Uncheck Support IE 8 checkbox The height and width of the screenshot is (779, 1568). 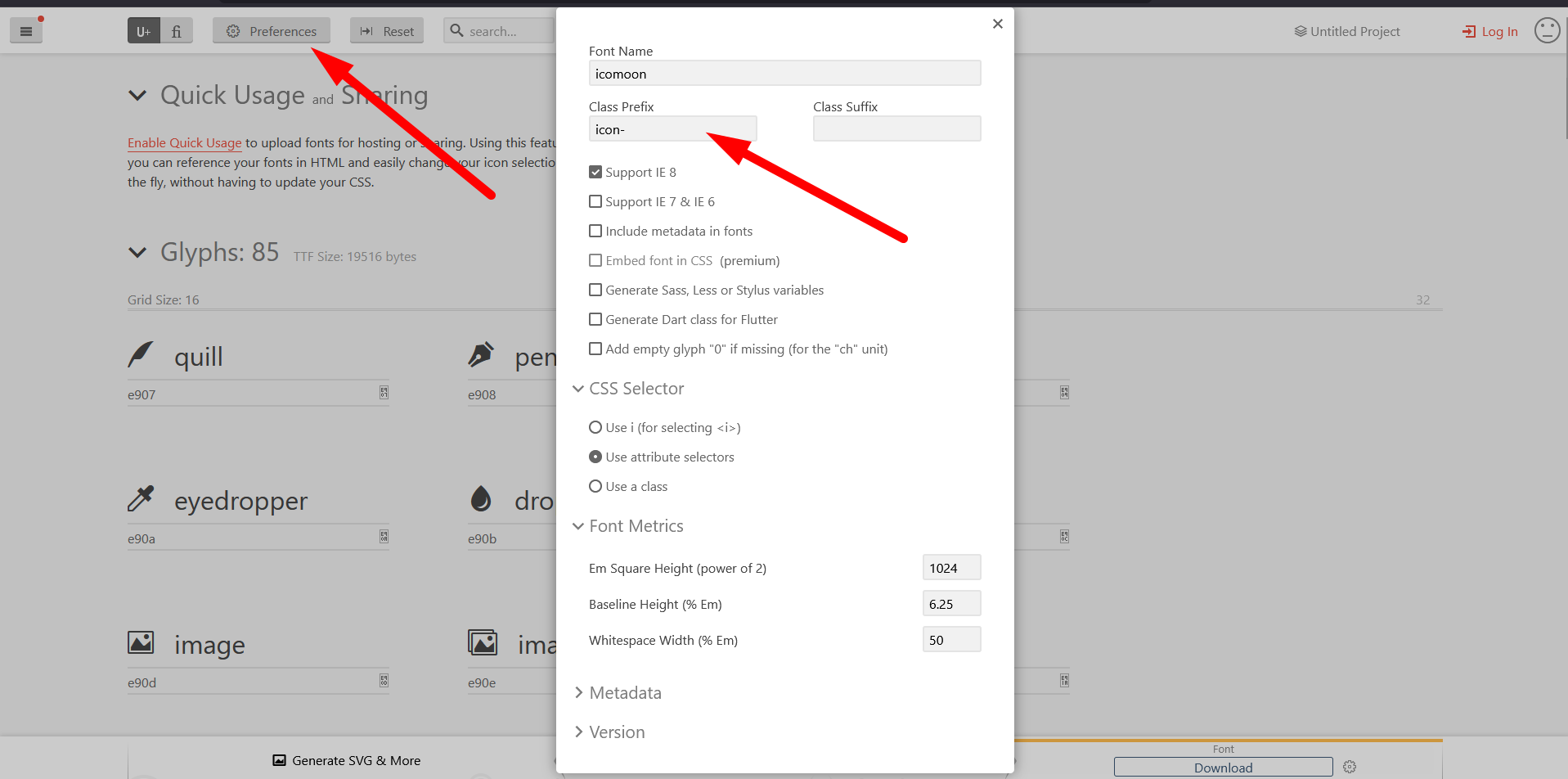pyautogui.click(x=595, y=172)
